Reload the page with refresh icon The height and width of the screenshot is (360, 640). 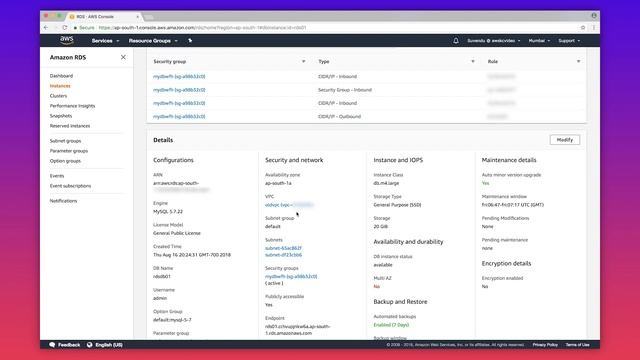(x=64, y=28)
